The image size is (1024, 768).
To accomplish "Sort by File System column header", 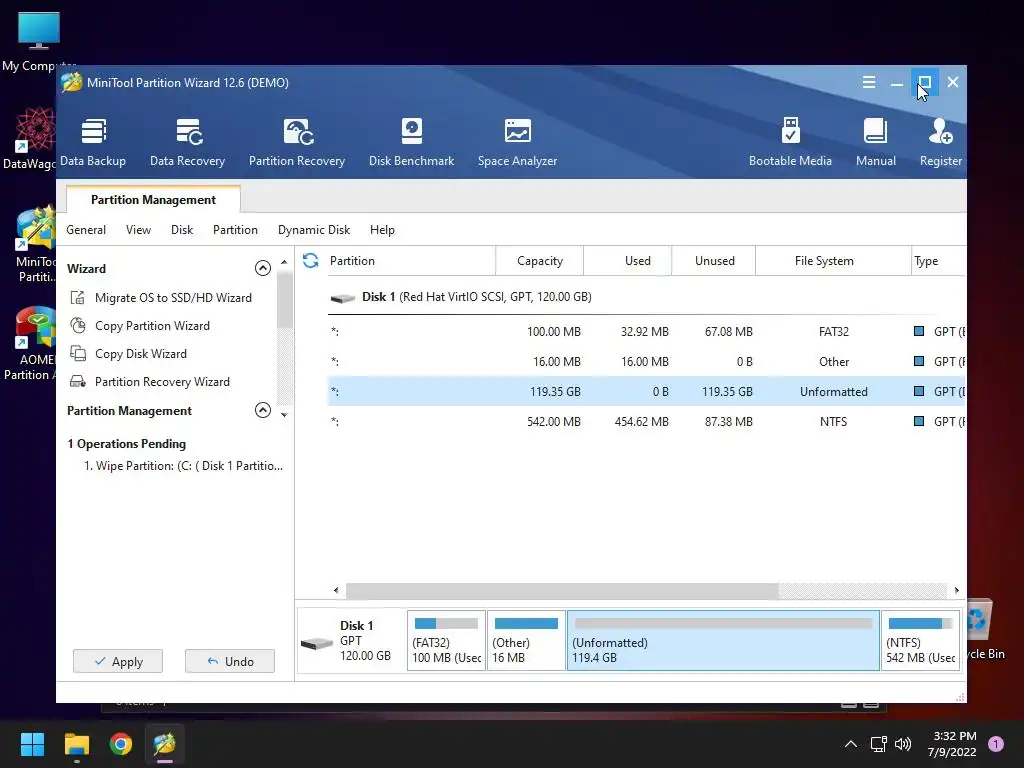I will click(x=833, y=261).
